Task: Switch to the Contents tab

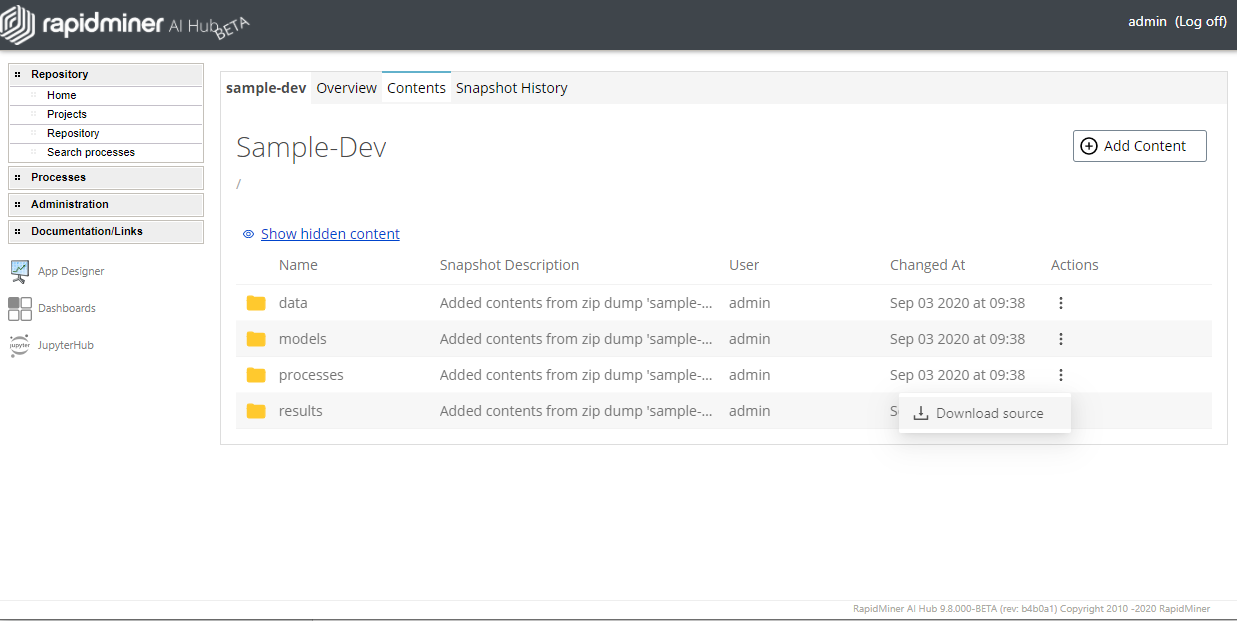Action: click(416, 88)
